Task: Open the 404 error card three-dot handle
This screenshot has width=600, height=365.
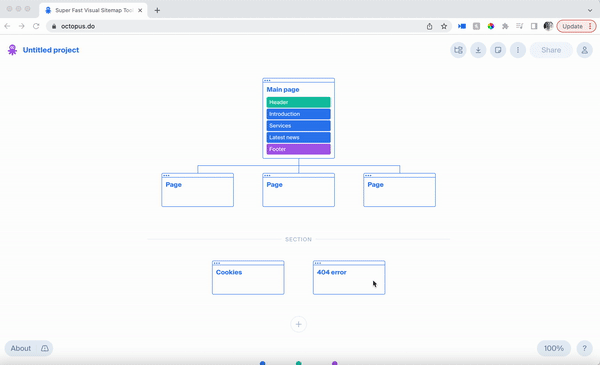Action: coord(318,263)
